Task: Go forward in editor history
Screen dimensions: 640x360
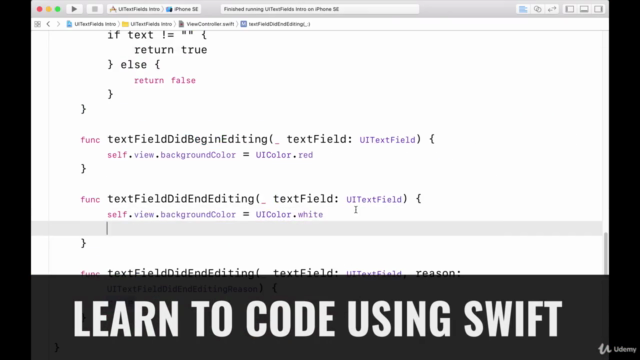Action: tap(58, 24)
